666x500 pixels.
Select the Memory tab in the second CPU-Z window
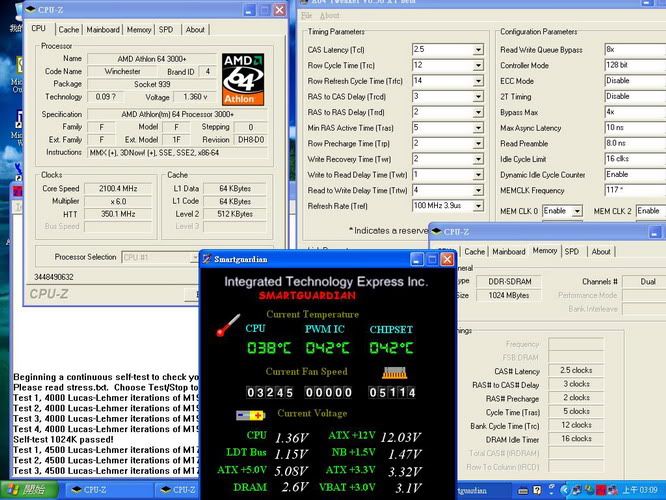pyautogui.click(x=545, y=251)
